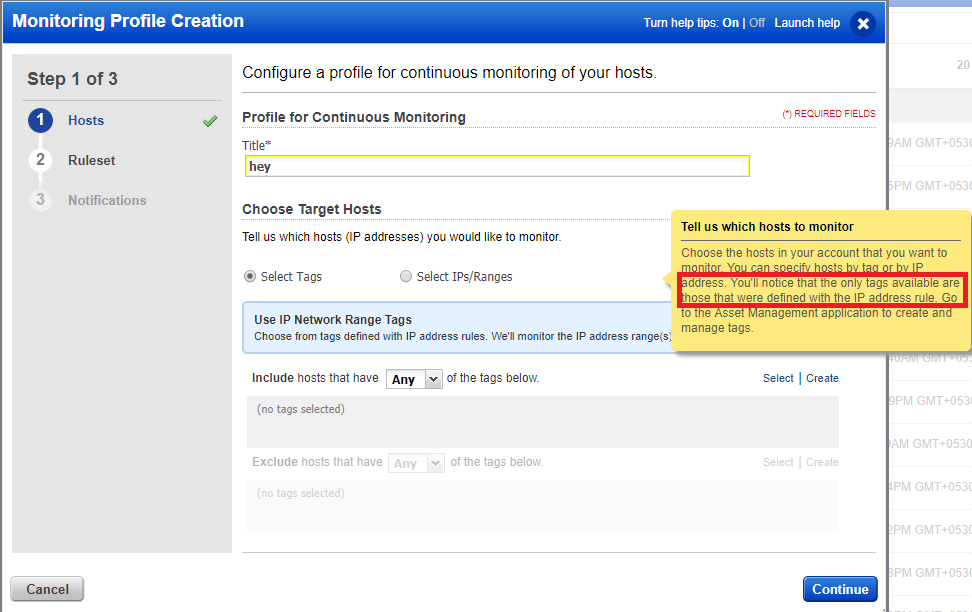Open the Any tags dropdown for Include hosts

tap(414, 379)
